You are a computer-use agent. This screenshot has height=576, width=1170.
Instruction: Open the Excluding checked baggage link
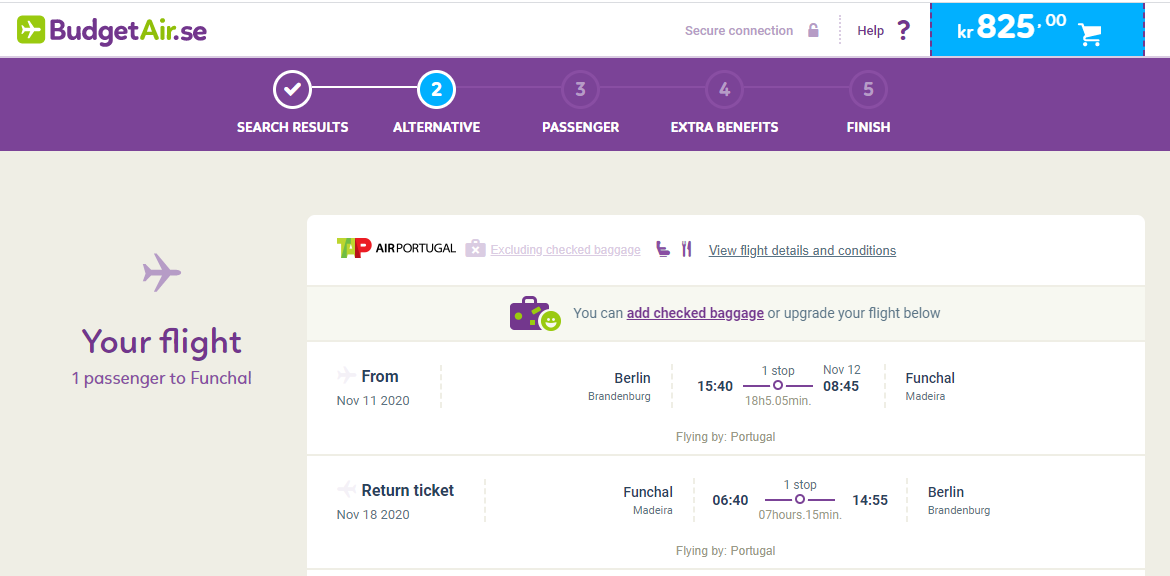coord(566,250)
